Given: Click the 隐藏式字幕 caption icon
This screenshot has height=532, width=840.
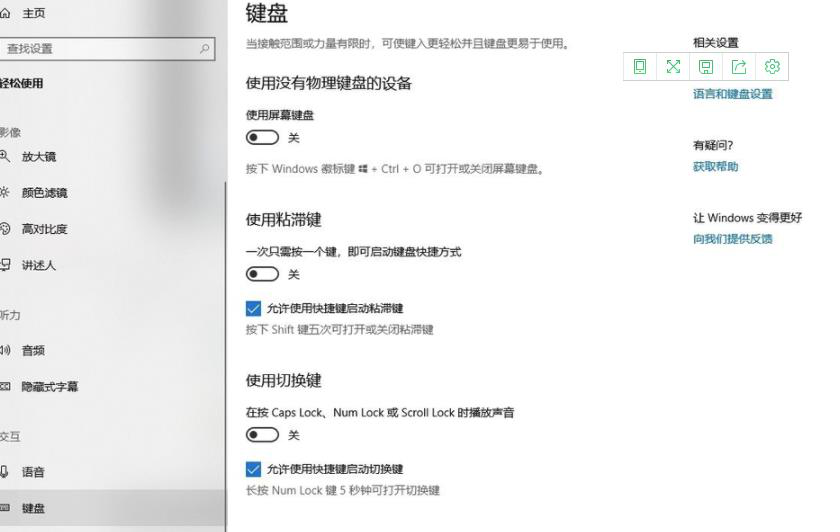Looking at the screenshot, I should [5, 386].
